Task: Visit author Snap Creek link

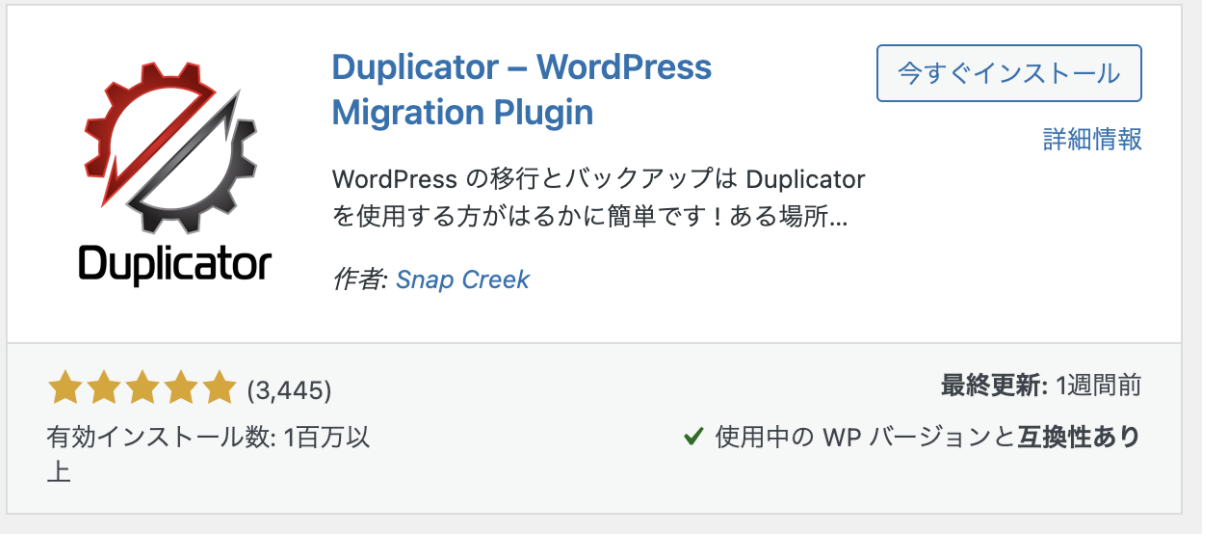Action: tap(463, 280)
